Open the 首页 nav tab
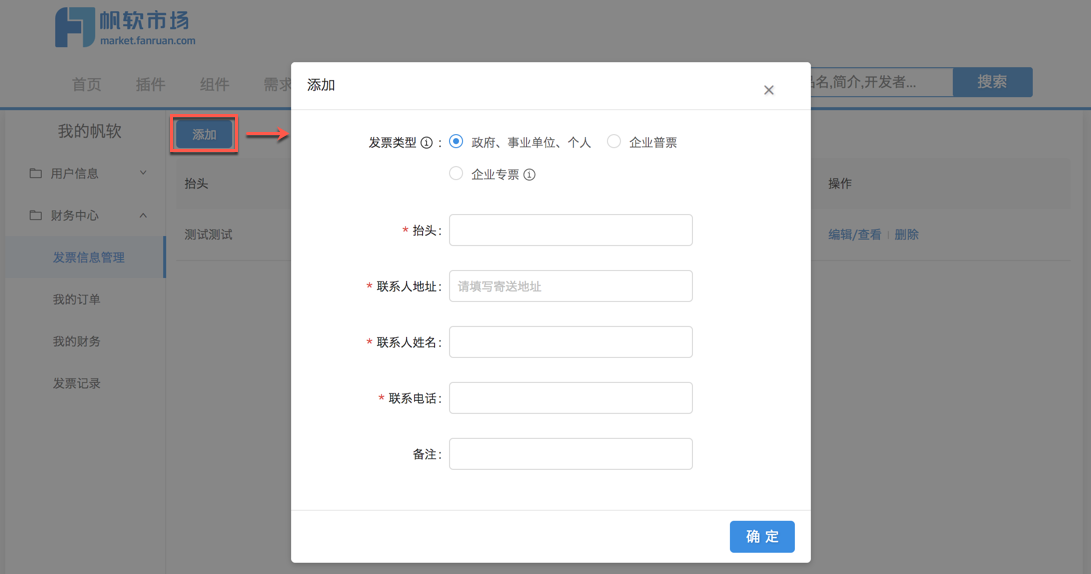Viewport: 1091px width, 574px height. (87, 85)
